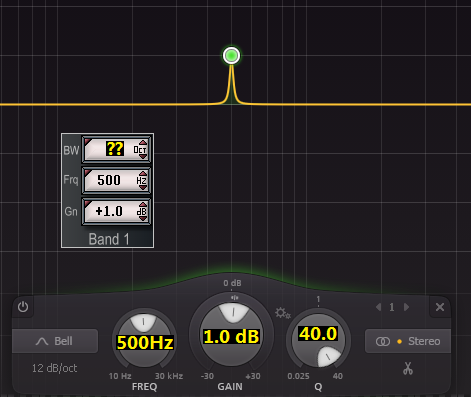
Task: Select the green EQ band node
Action: 231,55
